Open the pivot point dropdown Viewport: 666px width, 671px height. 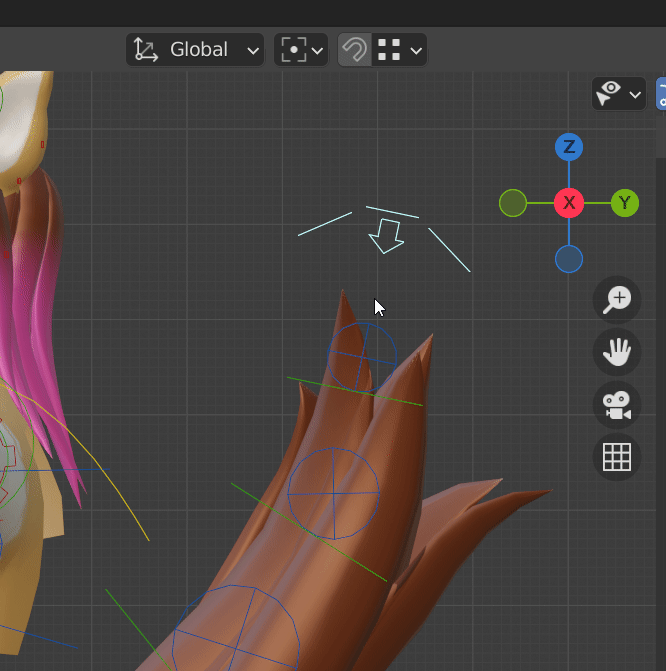click(x=301, y=50)
